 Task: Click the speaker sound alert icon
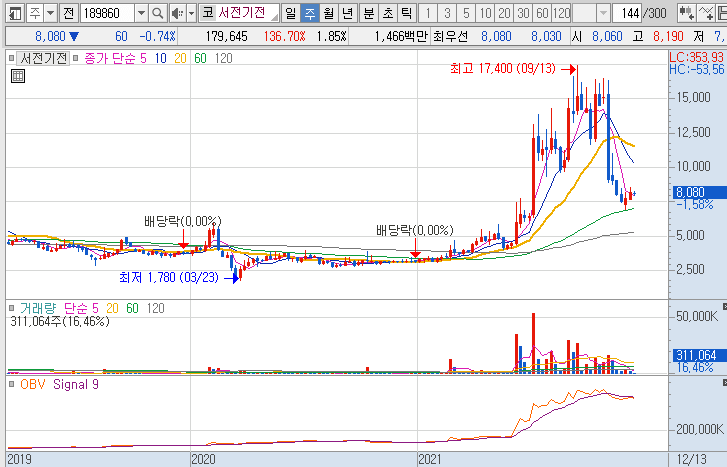pyautogui.click(x=177, y=13)
